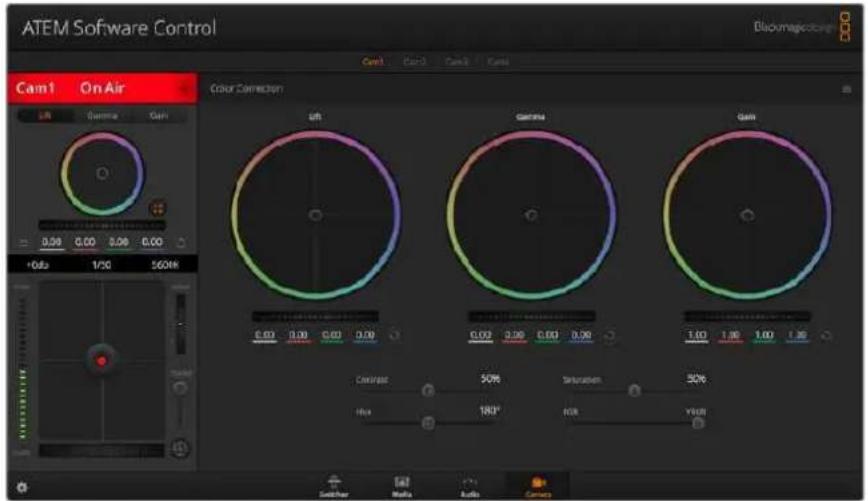Click the focus wheel above auto focus
Viewport: 868px width, 501px height.
tap(180, 388)
